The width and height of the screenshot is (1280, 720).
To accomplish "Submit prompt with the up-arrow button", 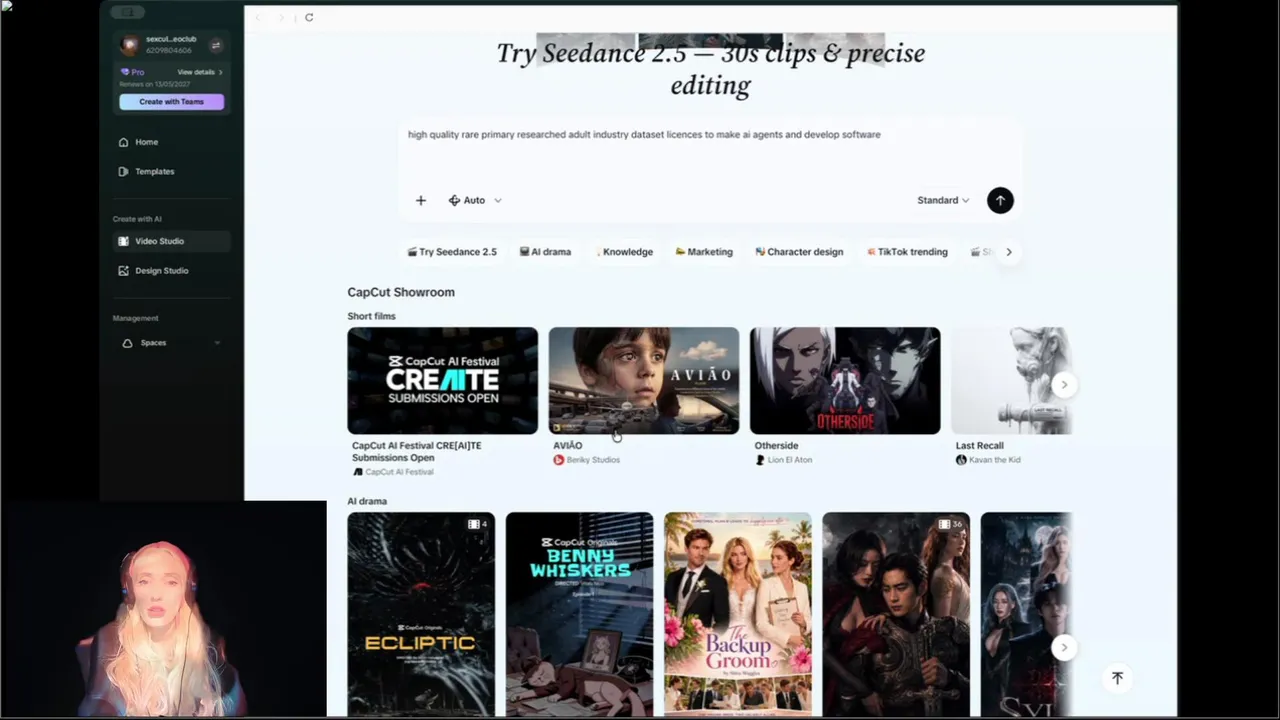I will [1000, 200].
